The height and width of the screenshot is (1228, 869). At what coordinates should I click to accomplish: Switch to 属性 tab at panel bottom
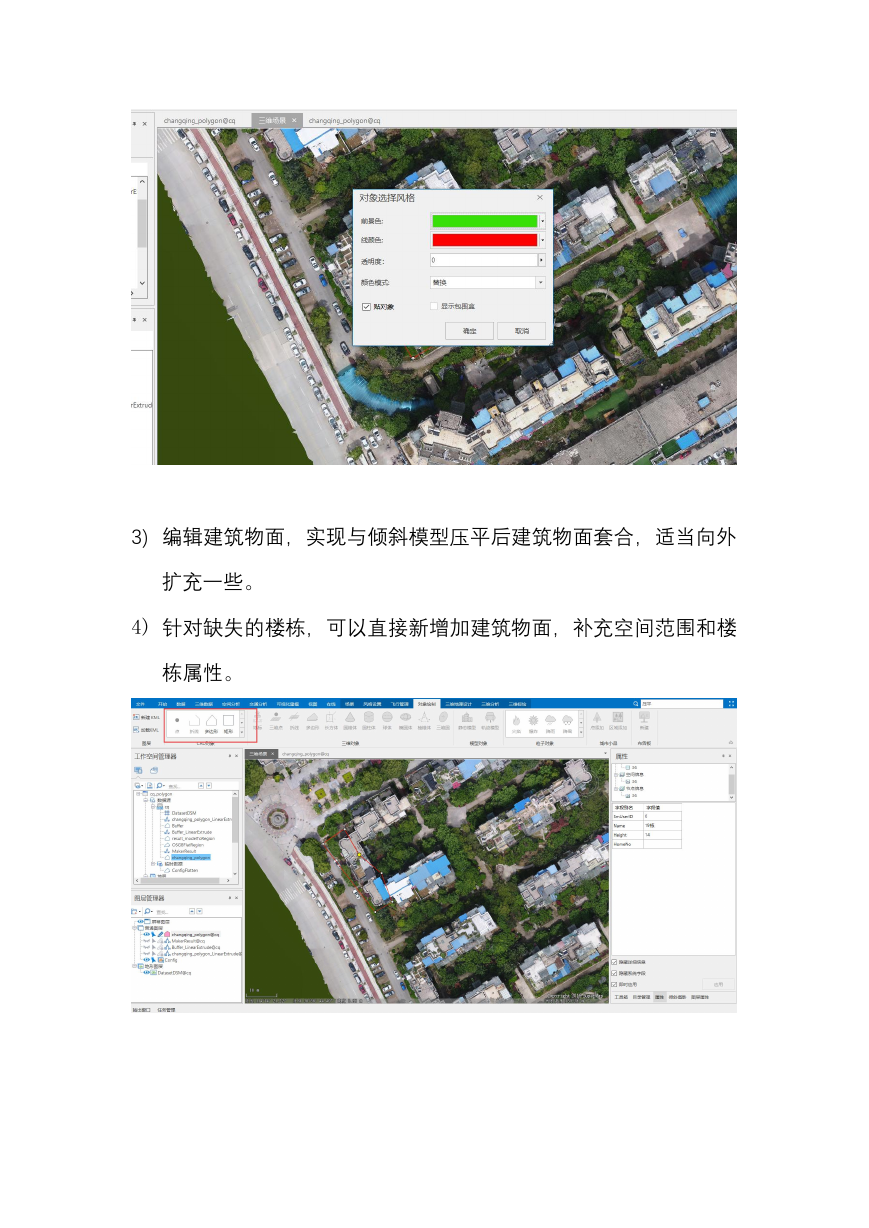[659, 997]
